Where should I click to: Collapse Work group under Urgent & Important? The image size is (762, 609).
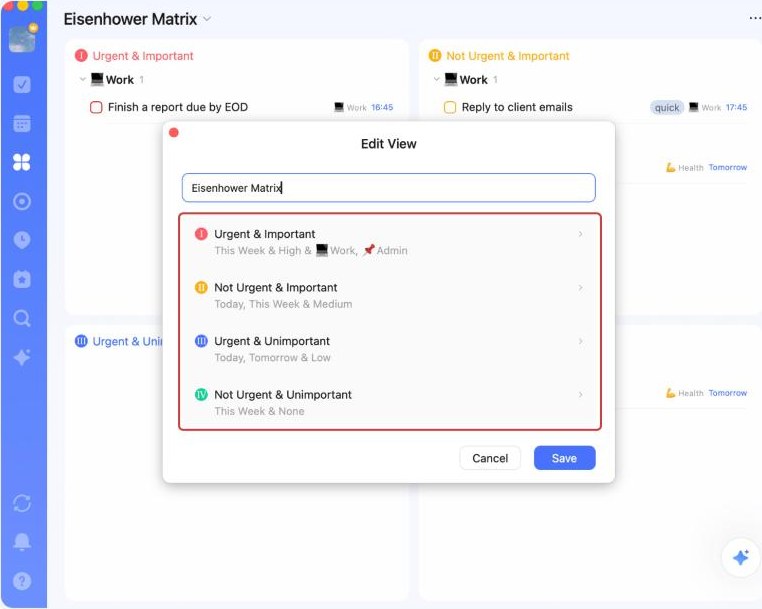[83, 79]
